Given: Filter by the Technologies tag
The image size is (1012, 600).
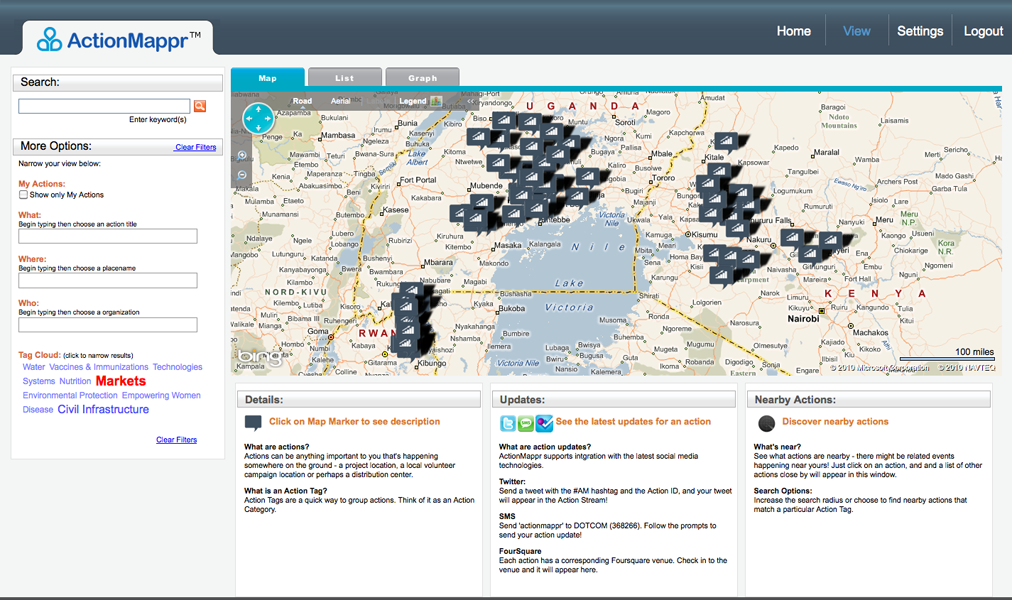Looking at the screenshot, I should 177,366.
